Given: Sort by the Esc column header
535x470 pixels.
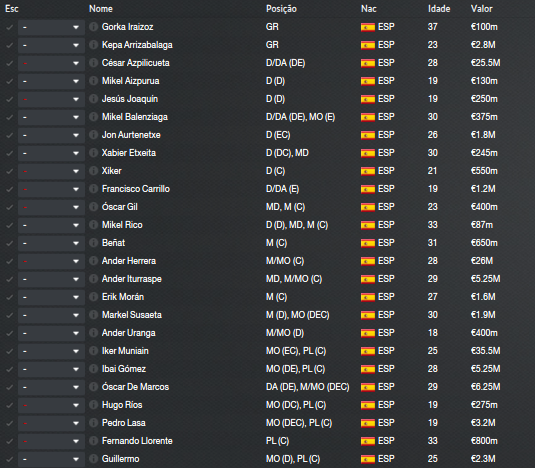Looking at the screenshot, I should click(x=12, y=9).
